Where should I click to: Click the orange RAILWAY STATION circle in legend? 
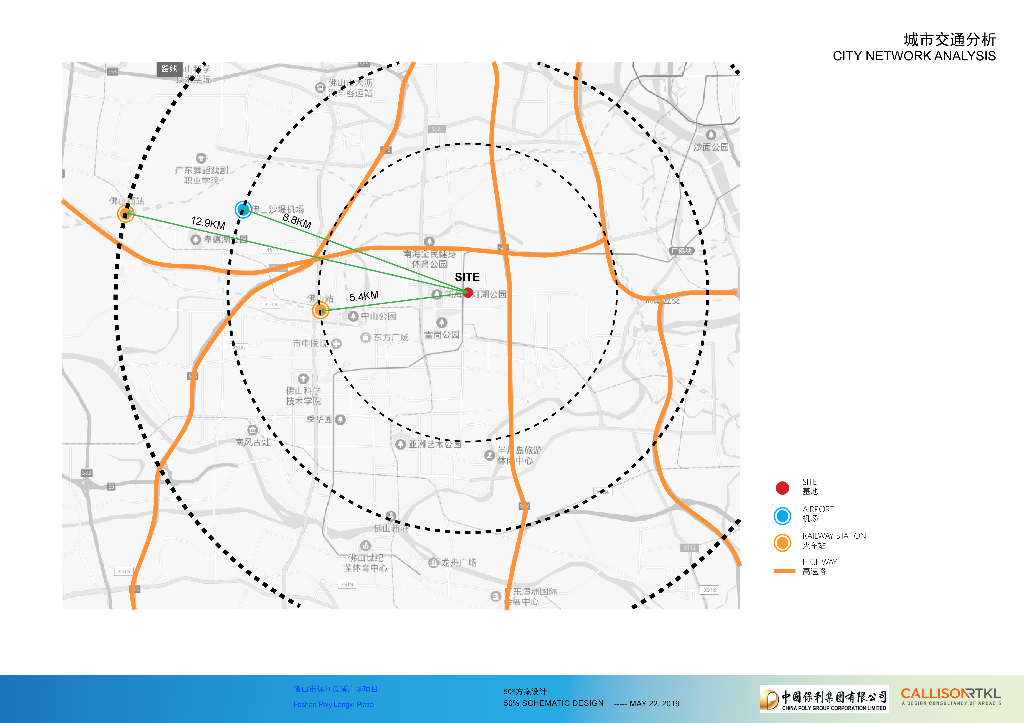point(782,543)
